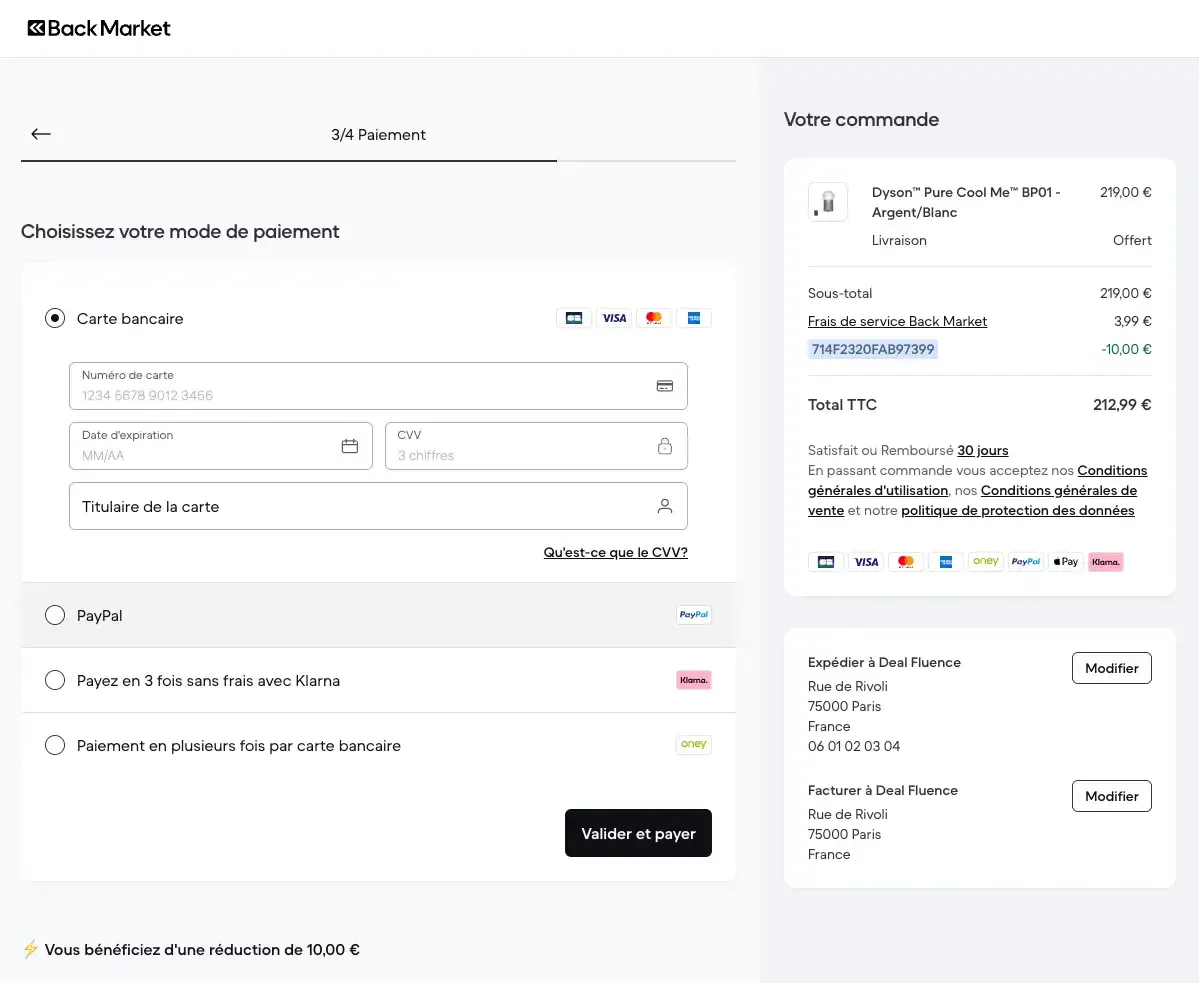Click the PayPal logo in order summary
Screen dimensions: 1199x983
click(1025, 562)
